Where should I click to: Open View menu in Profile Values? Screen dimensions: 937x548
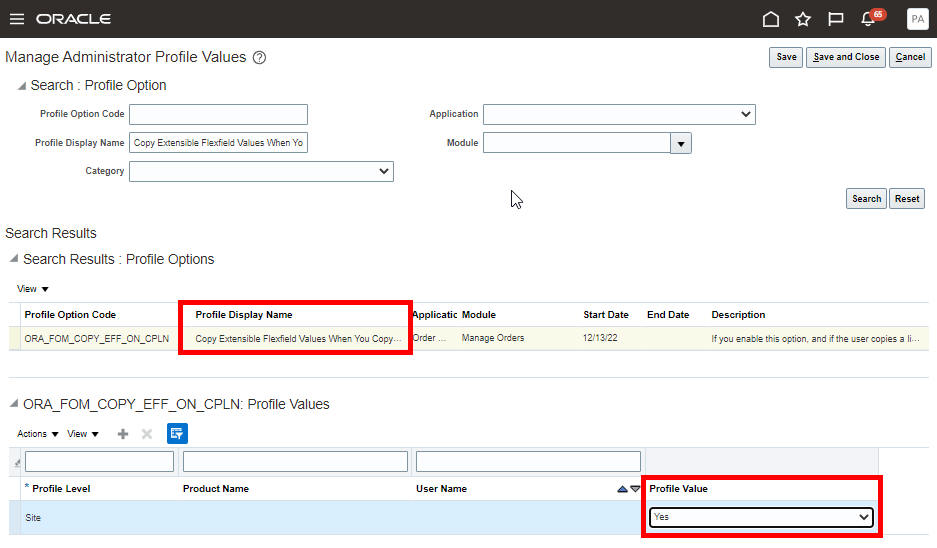[82, 434]
